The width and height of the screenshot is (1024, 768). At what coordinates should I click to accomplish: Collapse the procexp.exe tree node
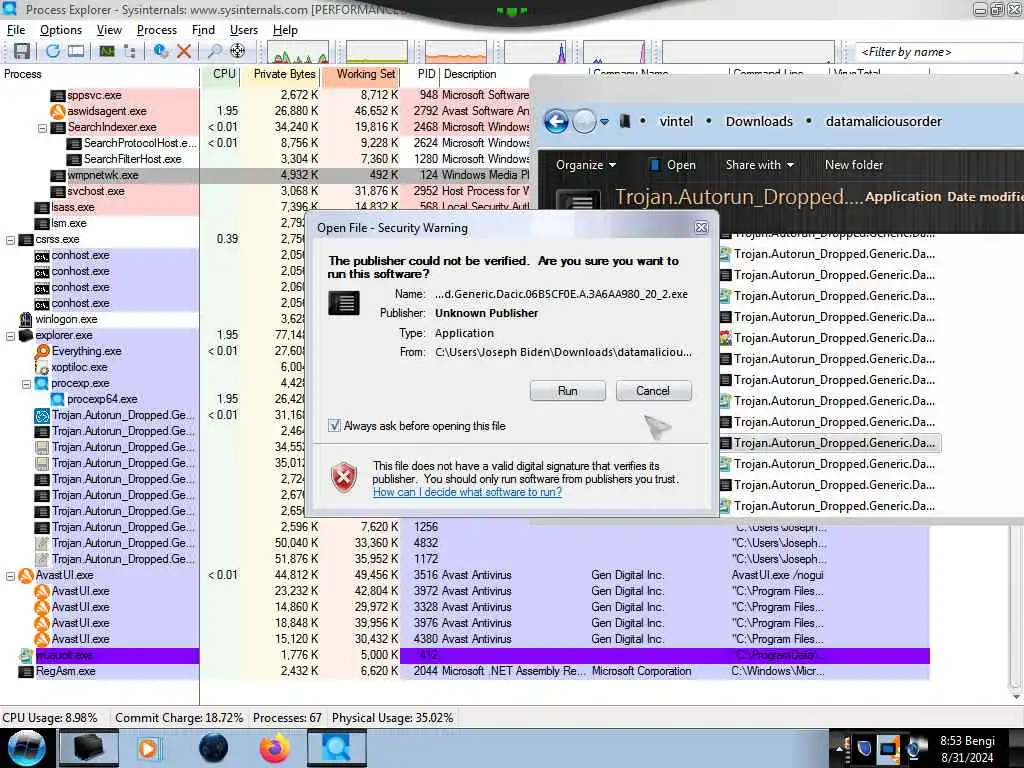point(27,384)
